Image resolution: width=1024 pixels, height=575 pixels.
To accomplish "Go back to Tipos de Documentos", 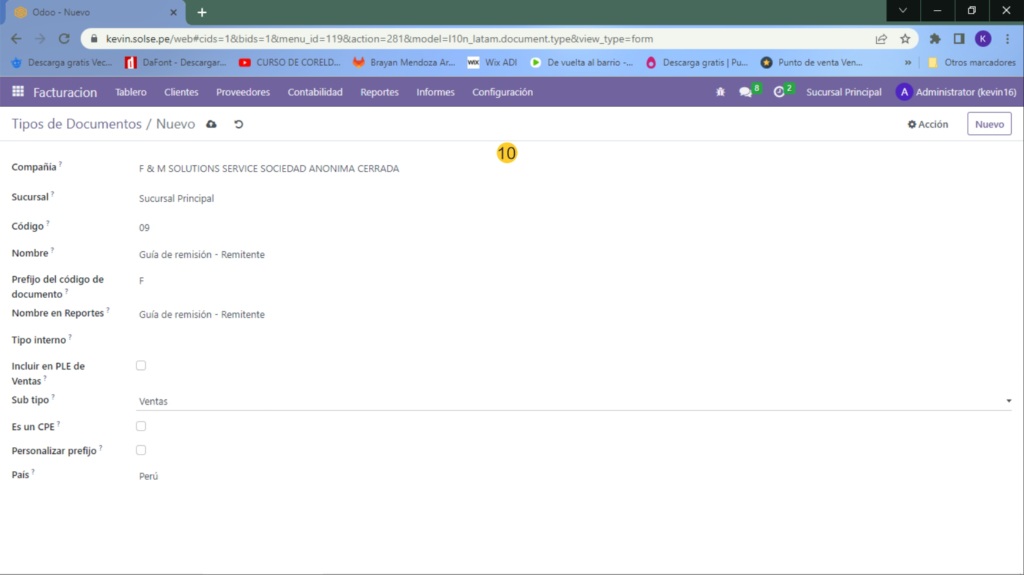I will point(76,124).
